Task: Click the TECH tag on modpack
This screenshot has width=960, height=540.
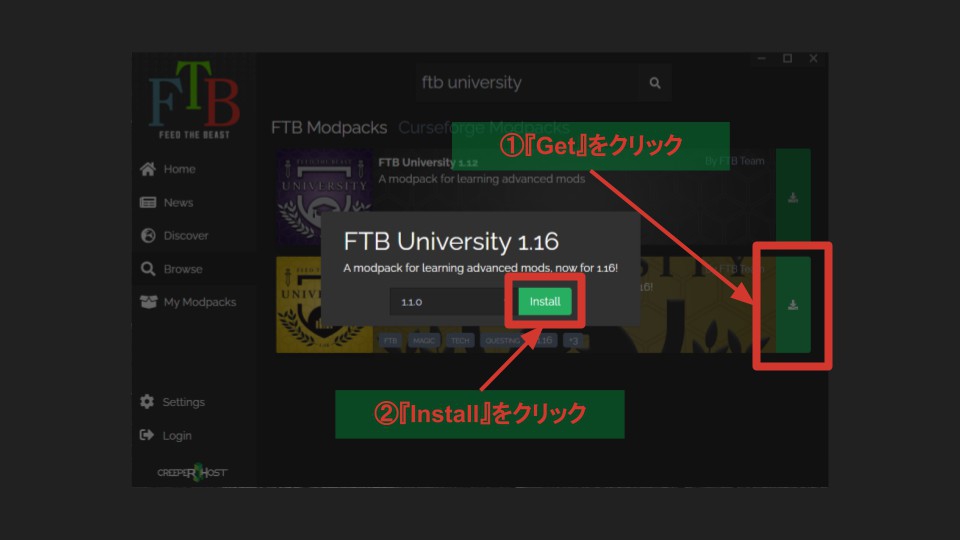Action: 460,341
